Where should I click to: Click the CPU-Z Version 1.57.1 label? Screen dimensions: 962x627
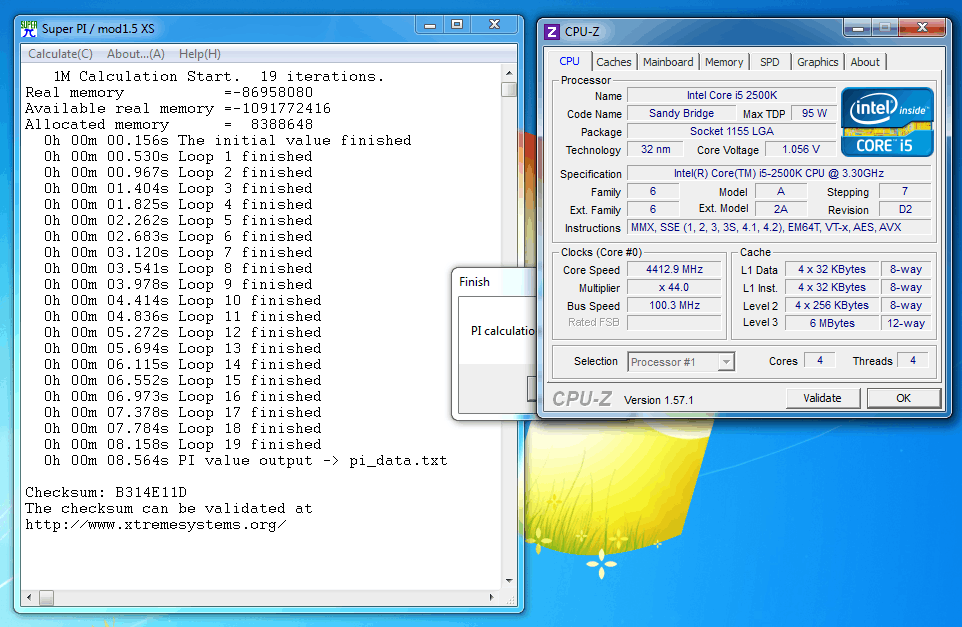(x=658, y=400)
